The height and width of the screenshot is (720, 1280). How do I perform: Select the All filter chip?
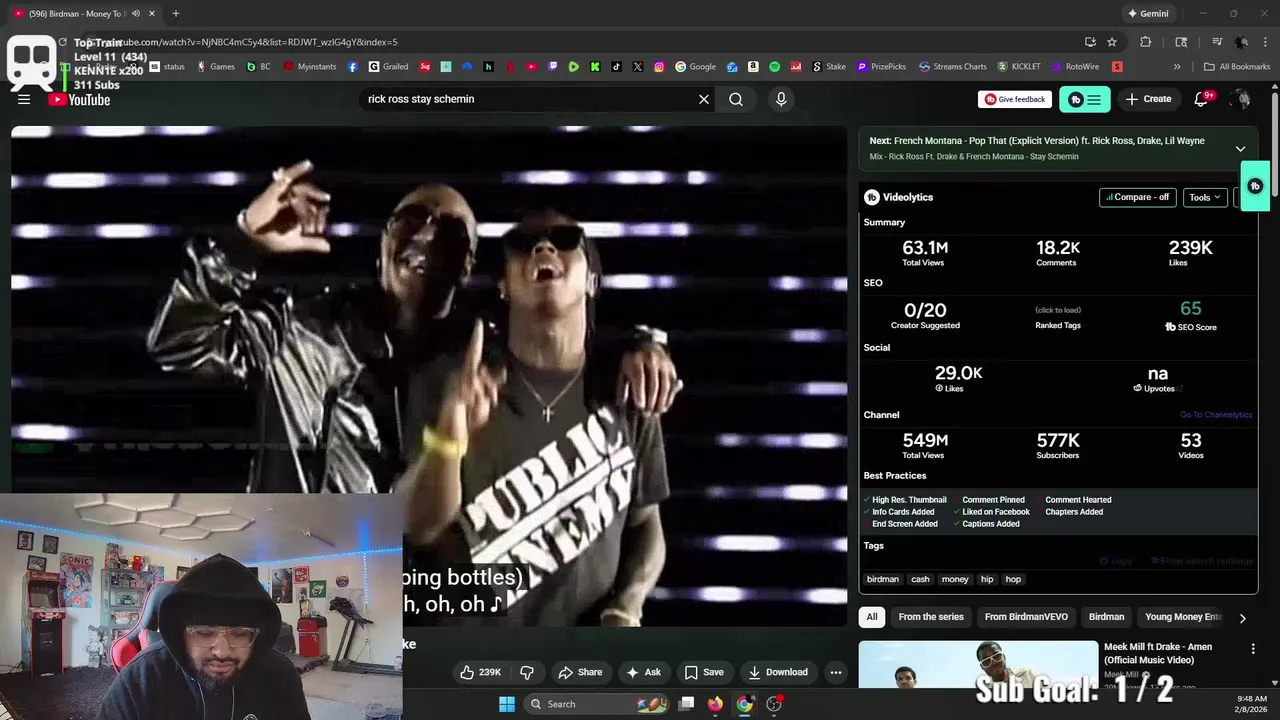point(872,617)
